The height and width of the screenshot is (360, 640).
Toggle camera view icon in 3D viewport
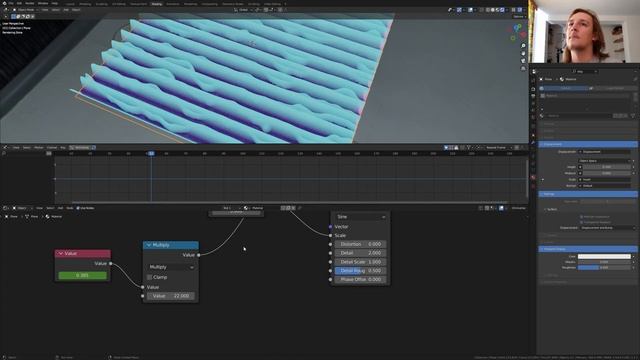[x=523, y=61]
